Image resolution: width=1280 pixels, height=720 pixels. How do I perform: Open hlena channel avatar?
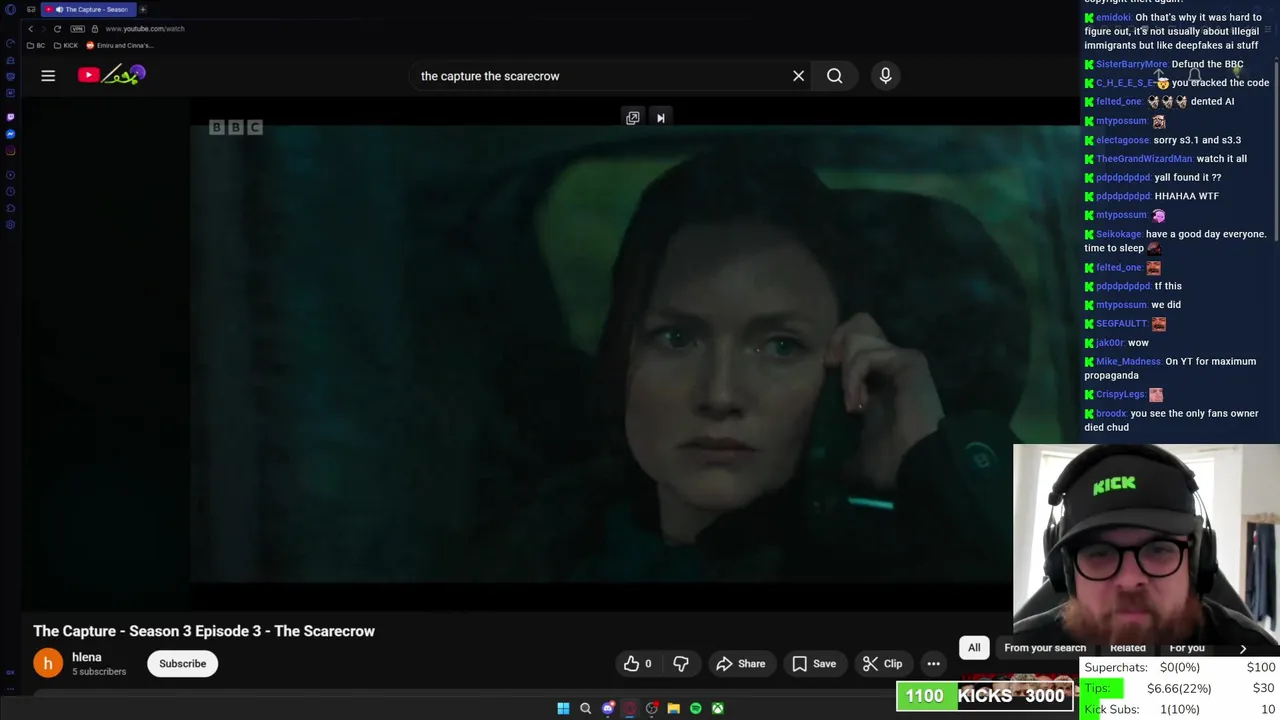48,663
